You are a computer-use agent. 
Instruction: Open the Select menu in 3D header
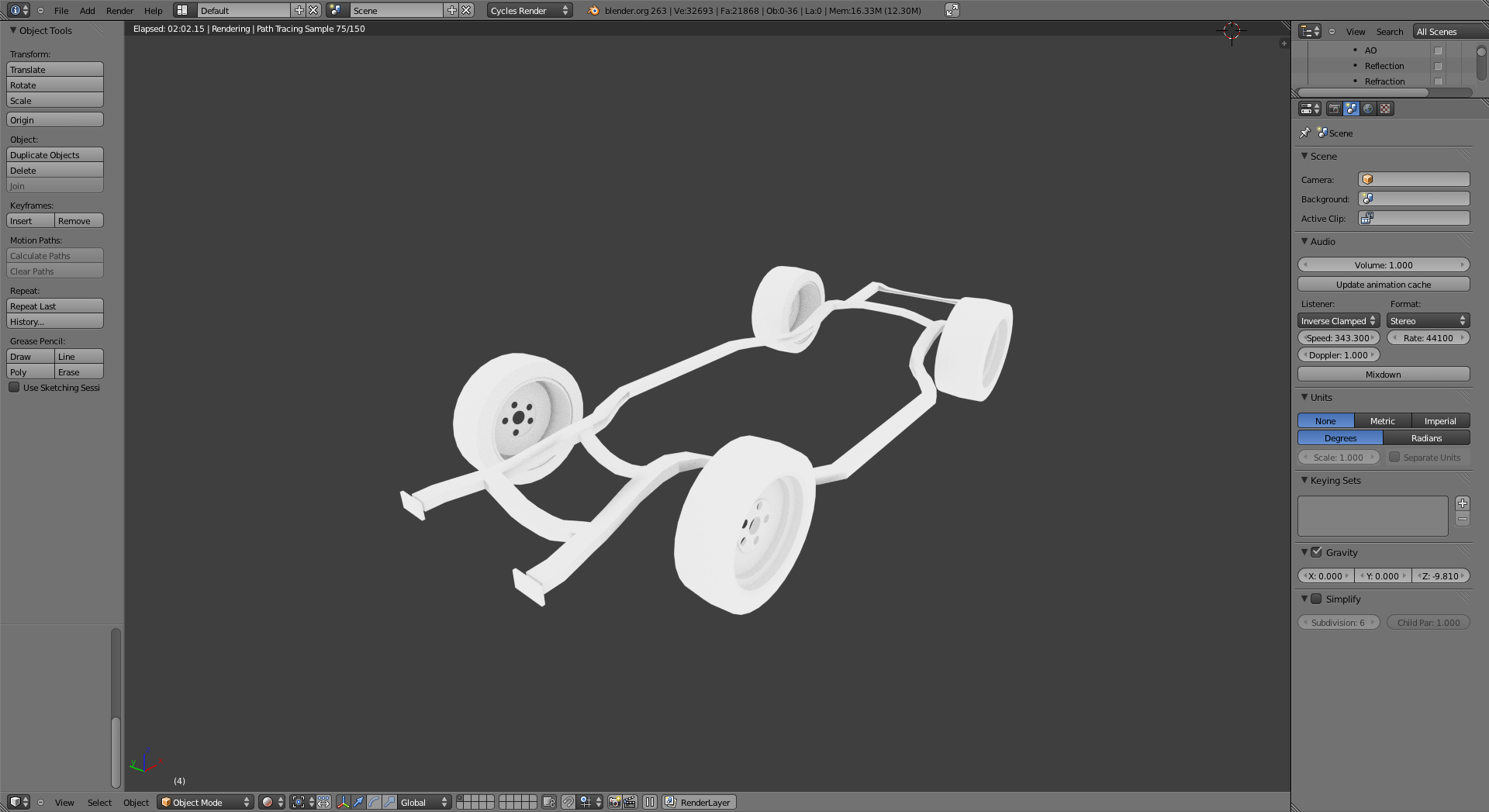(99, 802)
